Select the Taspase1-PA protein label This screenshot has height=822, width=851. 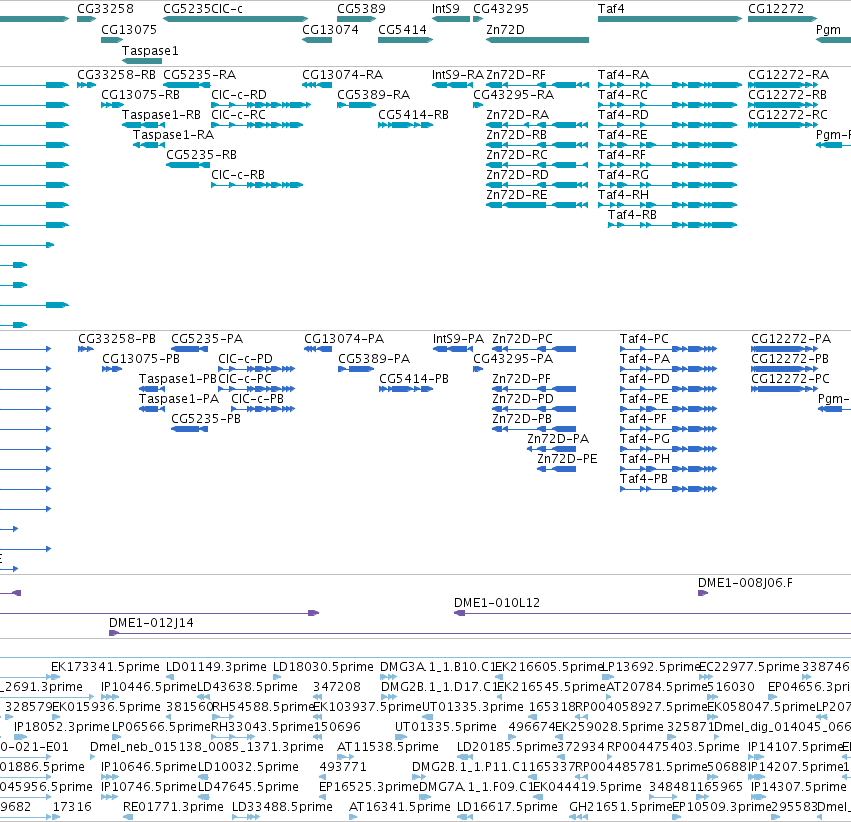179,399
